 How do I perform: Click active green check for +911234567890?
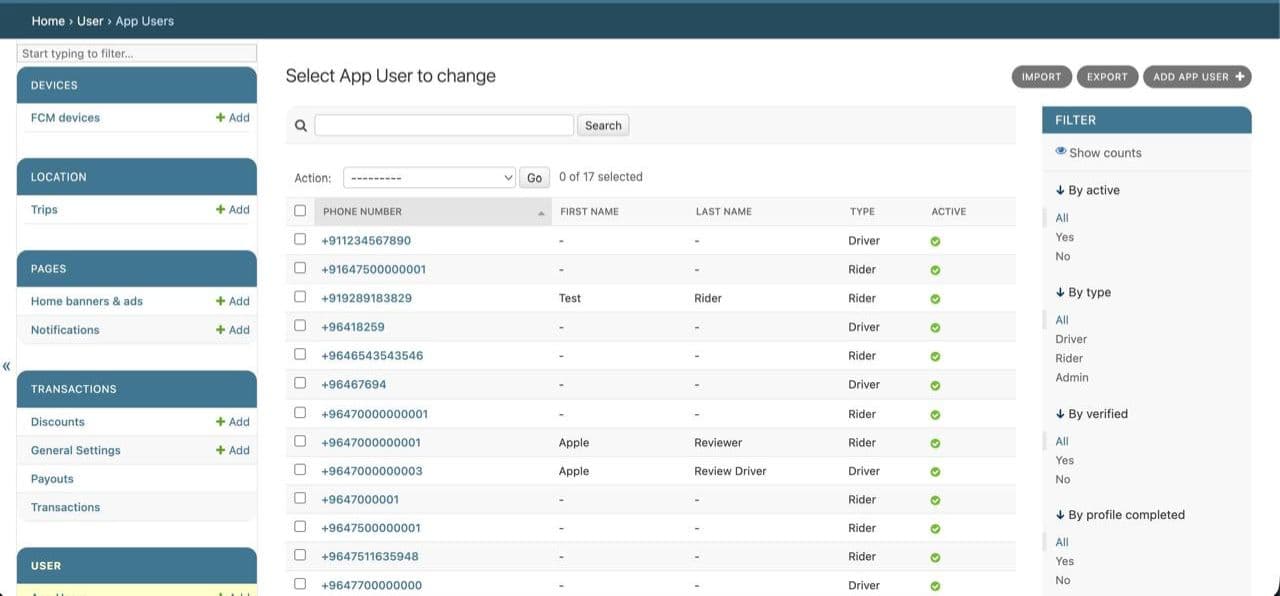tap(935, 241)
